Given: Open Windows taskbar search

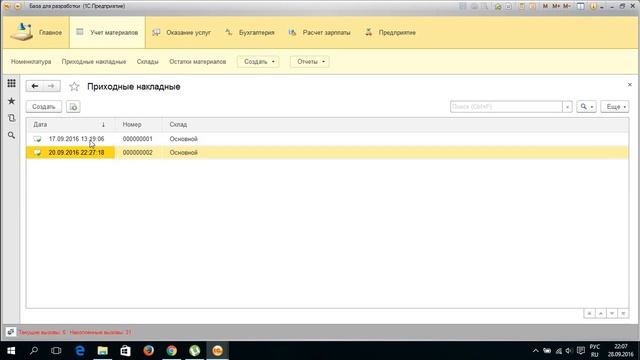Looking at the screenshot, I should (34, 351).
